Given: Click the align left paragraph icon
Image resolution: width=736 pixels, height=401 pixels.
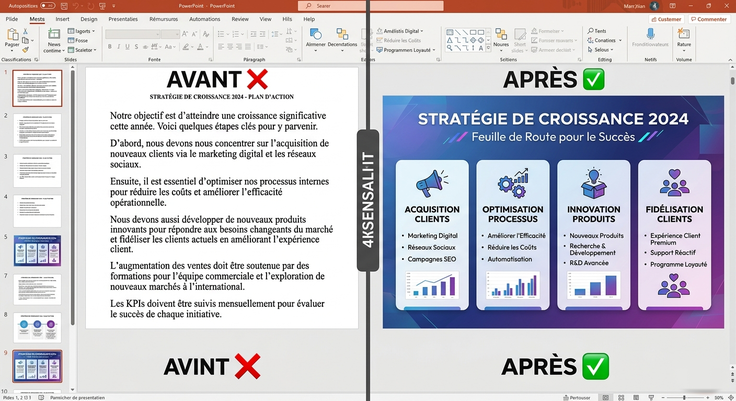Looking at the screenshot, I should click(221, 47).
